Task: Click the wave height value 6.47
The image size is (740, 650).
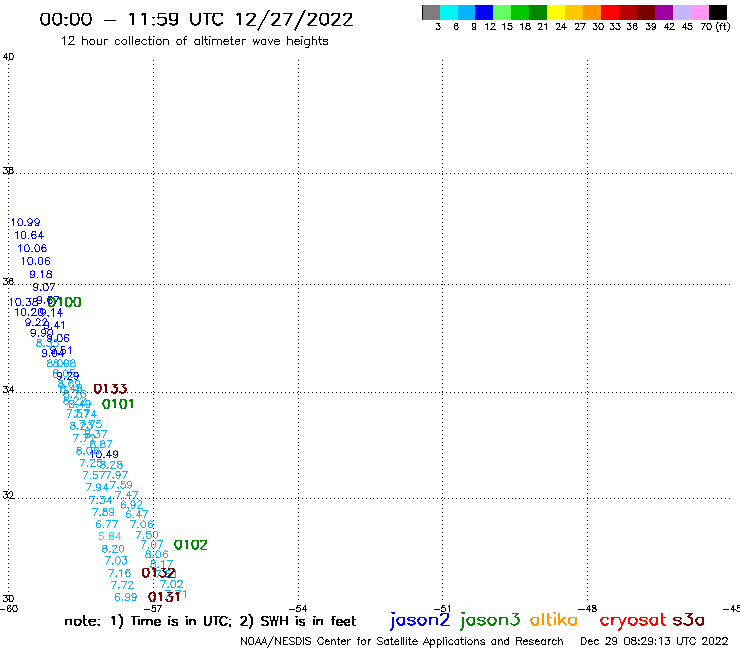Action: pos(137,514)
